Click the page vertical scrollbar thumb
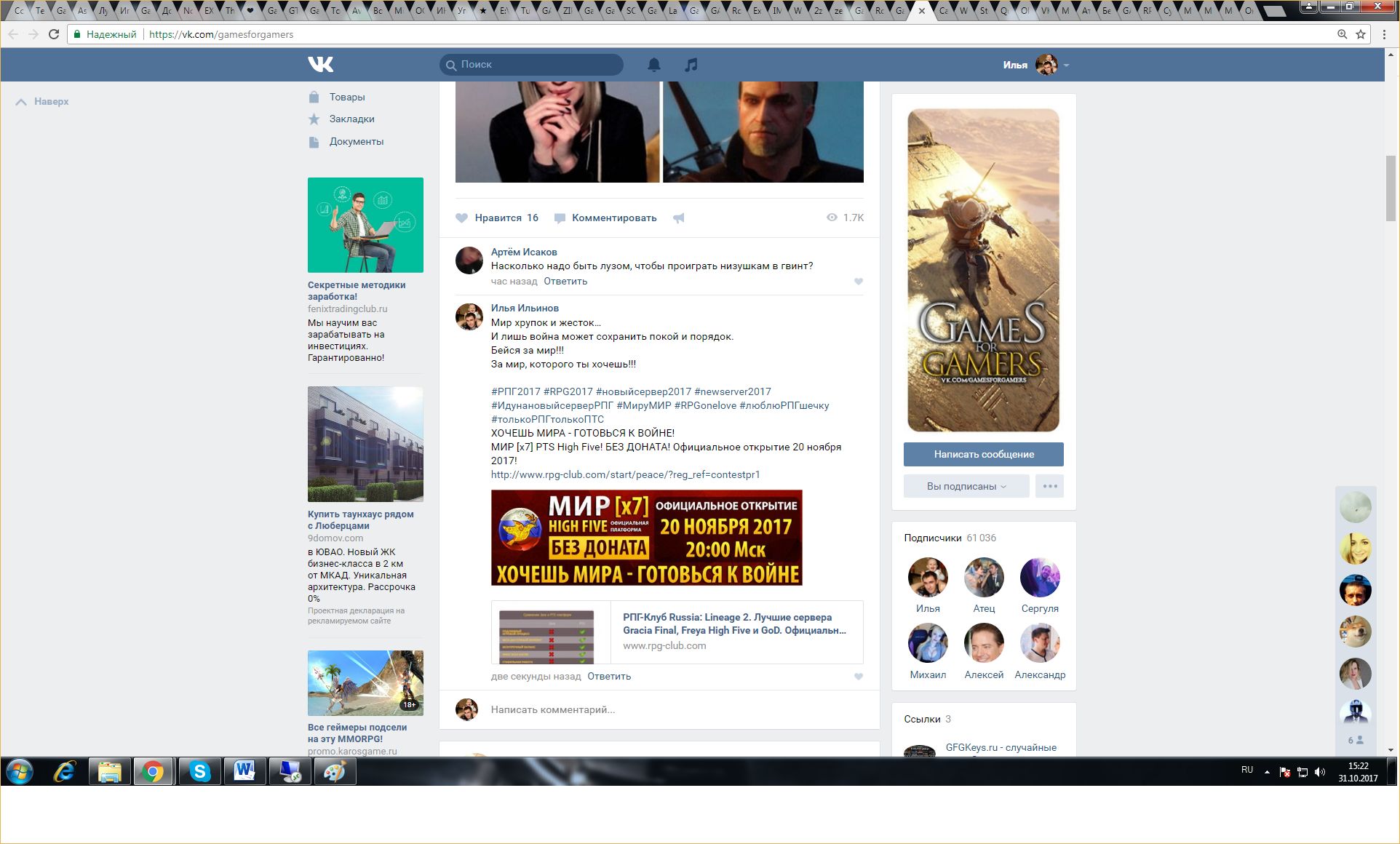Viewport: 1400px width, 844px height. click(x=1391, y=188)
